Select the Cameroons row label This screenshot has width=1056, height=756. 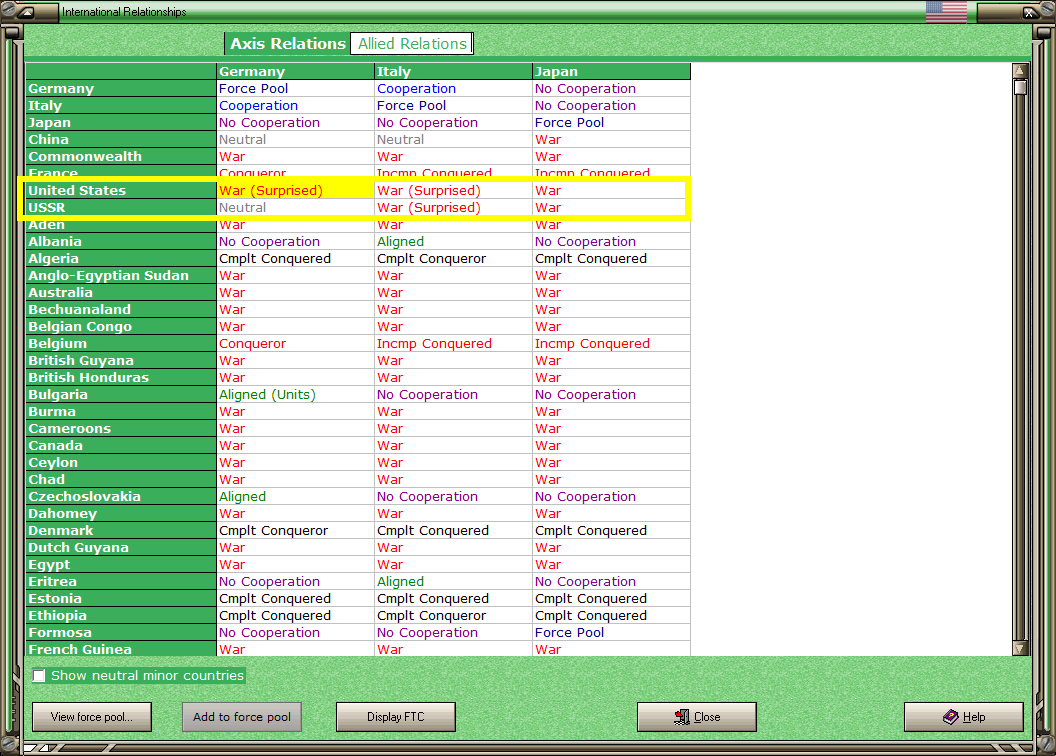(121, 428)
